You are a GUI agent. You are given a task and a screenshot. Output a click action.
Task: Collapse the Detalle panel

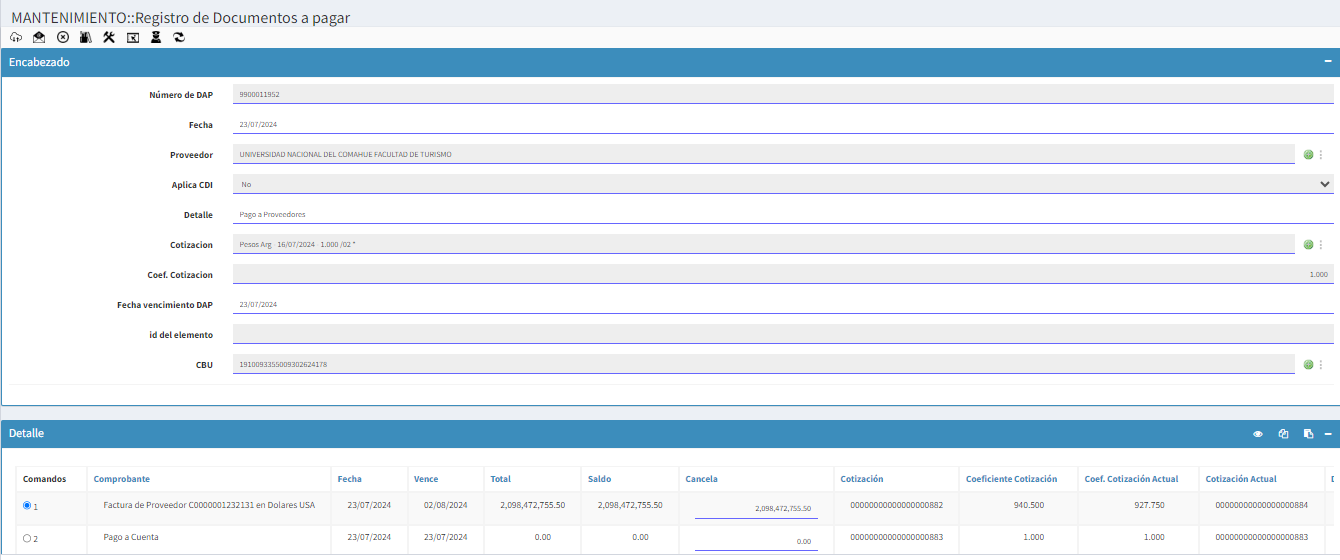click(1328, 434)
